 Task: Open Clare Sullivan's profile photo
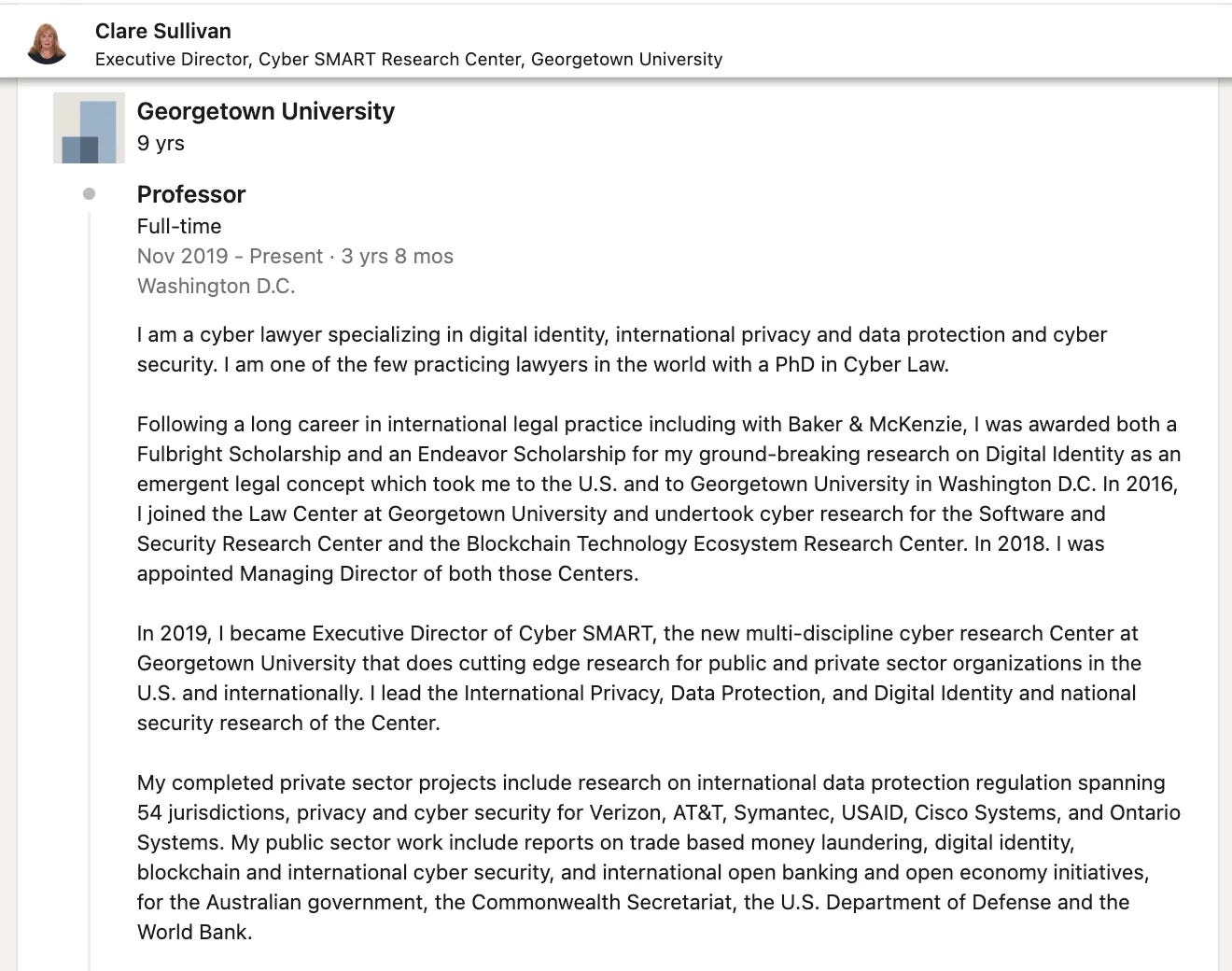[47, 44]
